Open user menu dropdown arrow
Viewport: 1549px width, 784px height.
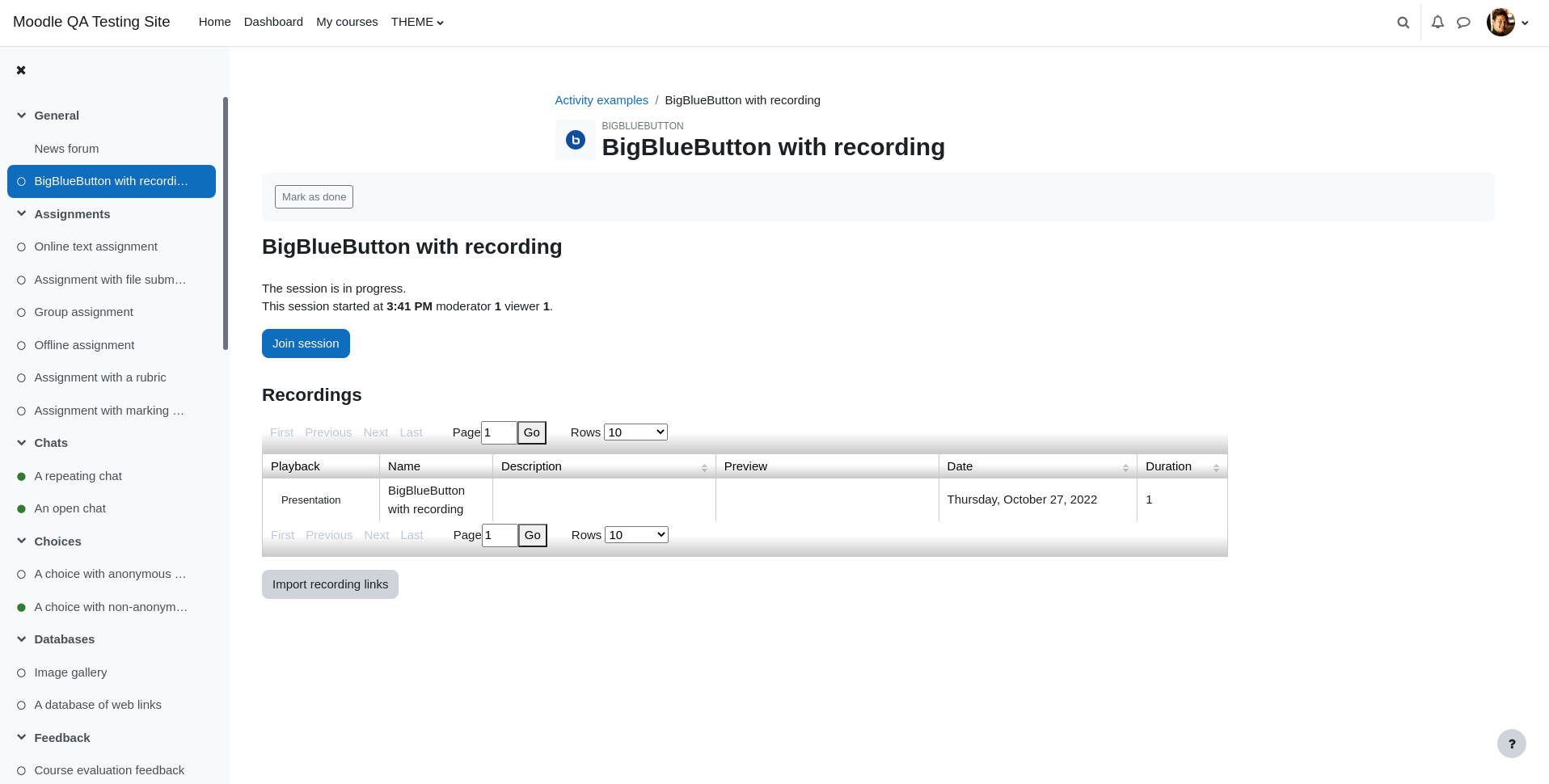1525,23
